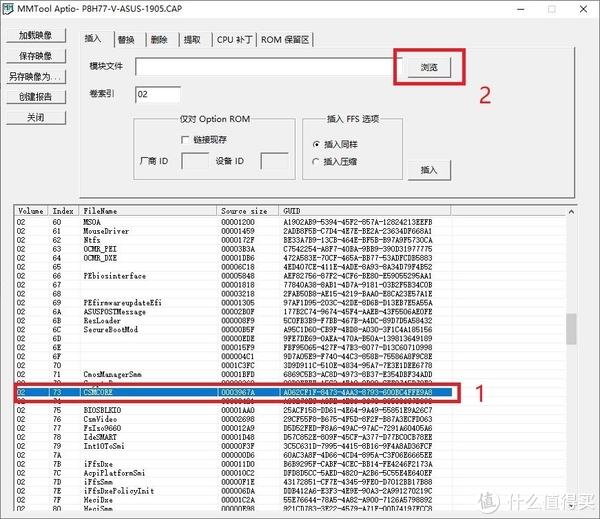Select the MouseDriver module row
Image resolution: width=600 pixels, height=519 pixels.
coord(233,231)
